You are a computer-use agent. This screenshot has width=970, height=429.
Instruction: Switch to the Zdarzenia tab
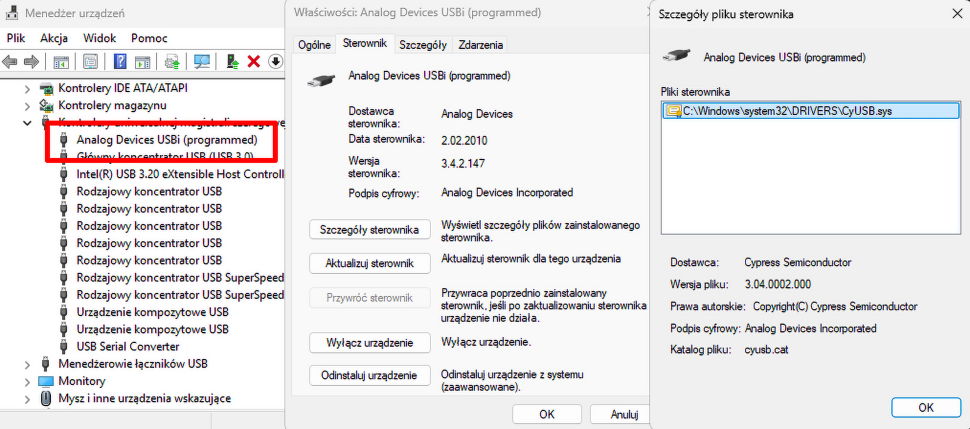[481, 45]
